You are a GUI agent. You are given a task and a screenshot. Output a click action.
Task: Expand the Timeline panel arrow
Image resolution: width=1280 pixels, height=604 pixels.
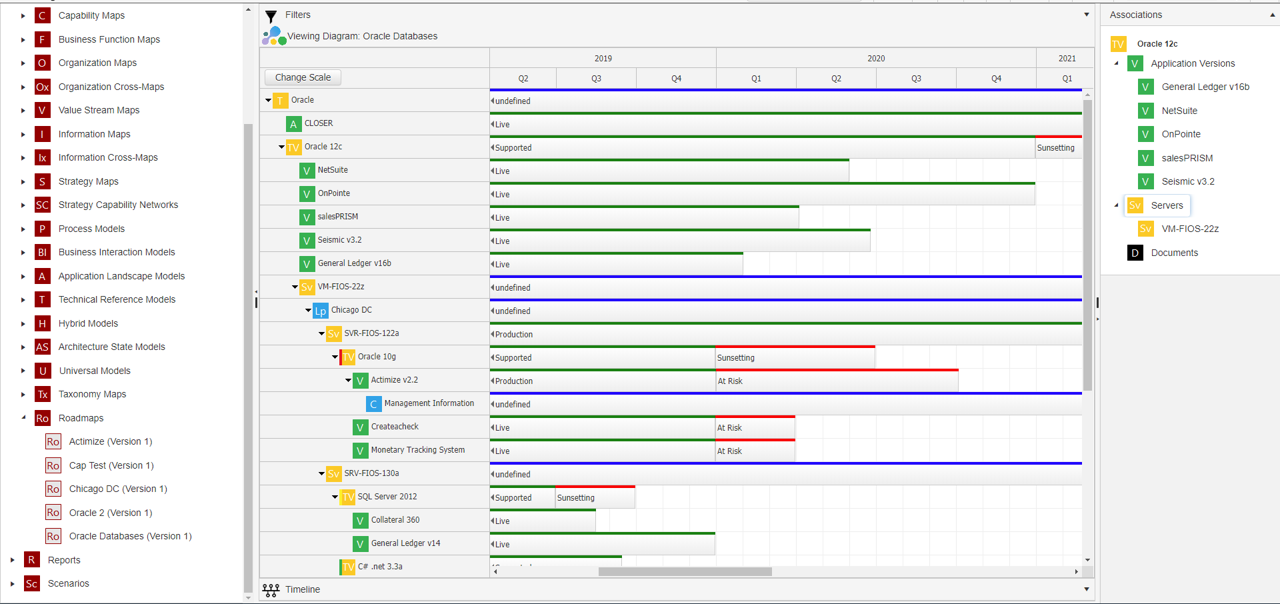tap(1087, 590)
